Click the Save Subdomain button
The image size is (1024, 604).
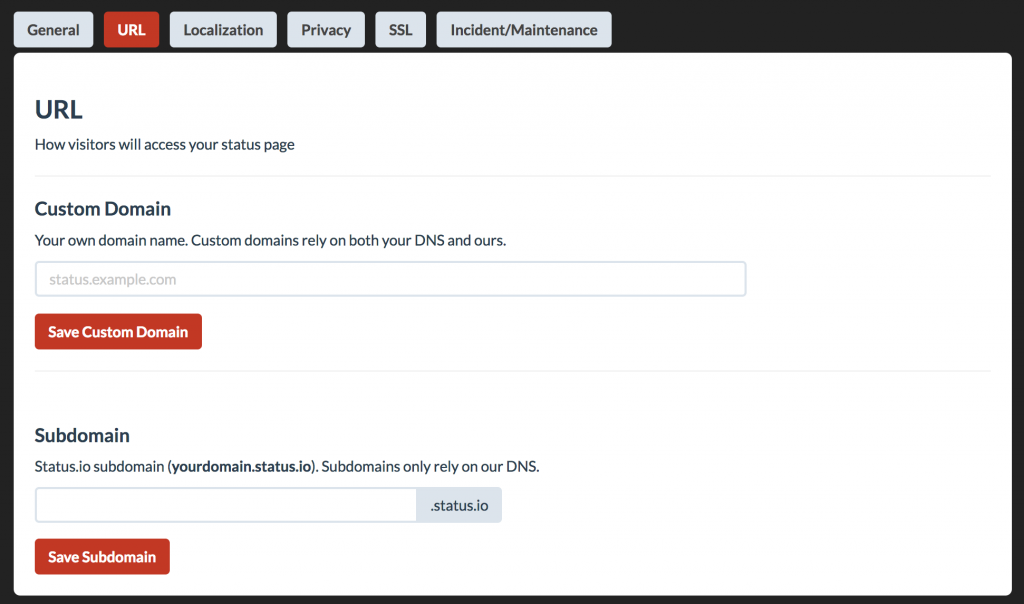coord(101,556)
